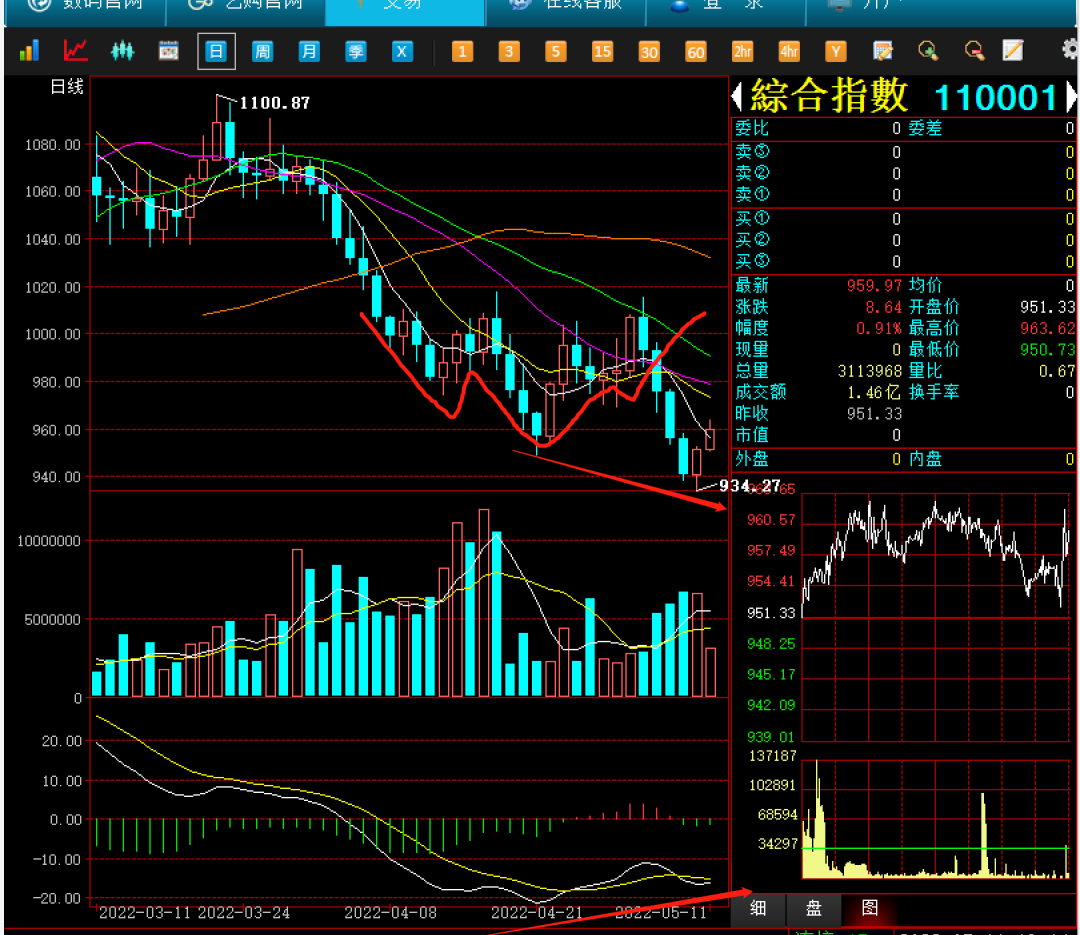This screenshot has width=1080, height=935.
Task: Switch to weekly 周 period
Action: pos(262,52)
